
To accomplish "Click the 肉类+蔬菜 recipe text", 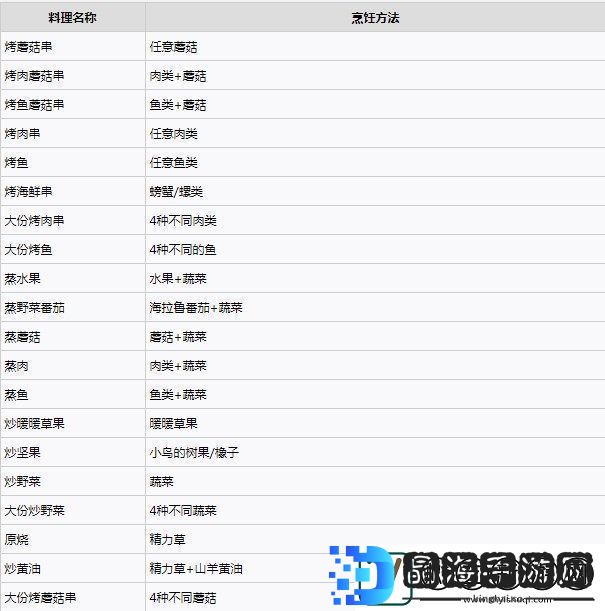I will (178, 366).
